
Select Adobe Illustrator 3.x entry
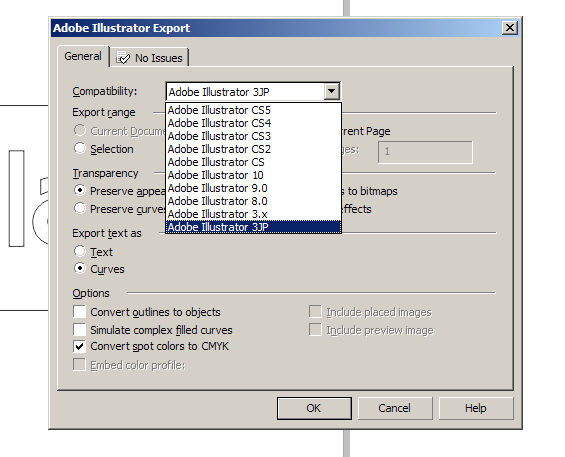[253, 214]
